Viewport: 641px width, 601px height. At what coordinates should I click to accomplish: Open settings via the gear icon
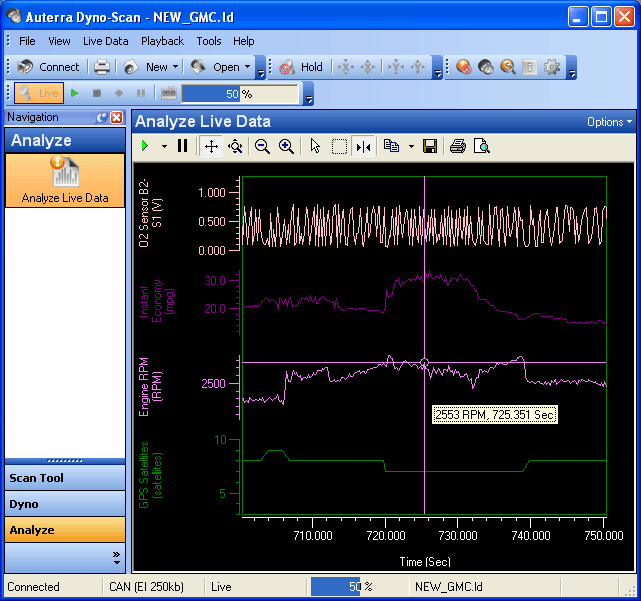coord(552,67)
